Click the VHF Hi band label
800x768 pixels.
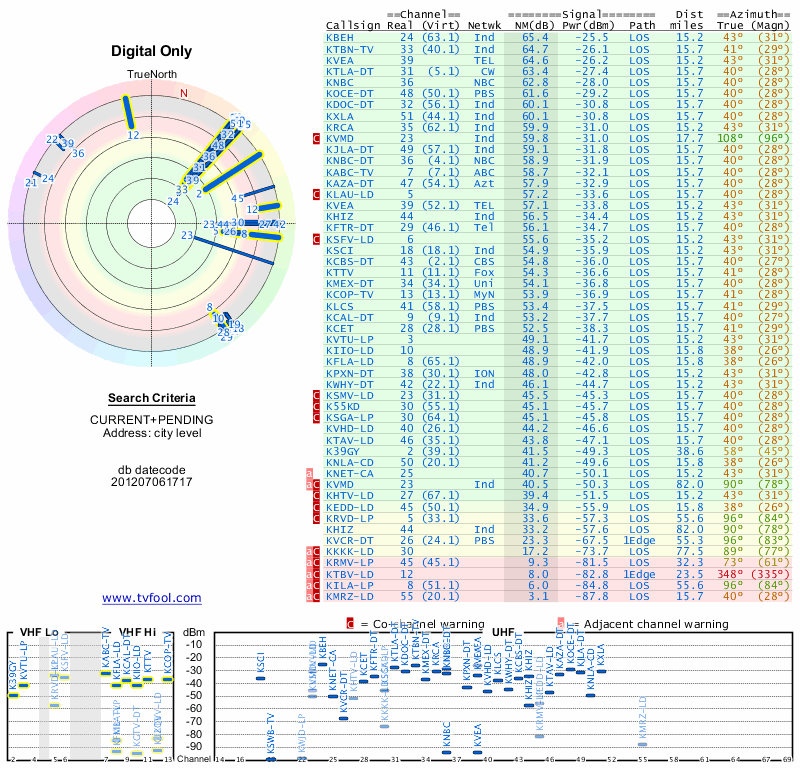(x=137, y=632)
